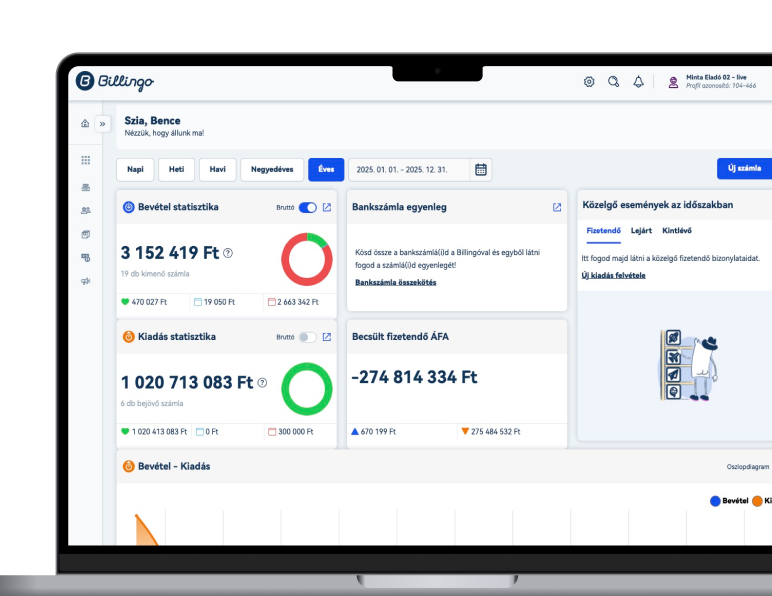Go to the home icon in sidebar

85,124
